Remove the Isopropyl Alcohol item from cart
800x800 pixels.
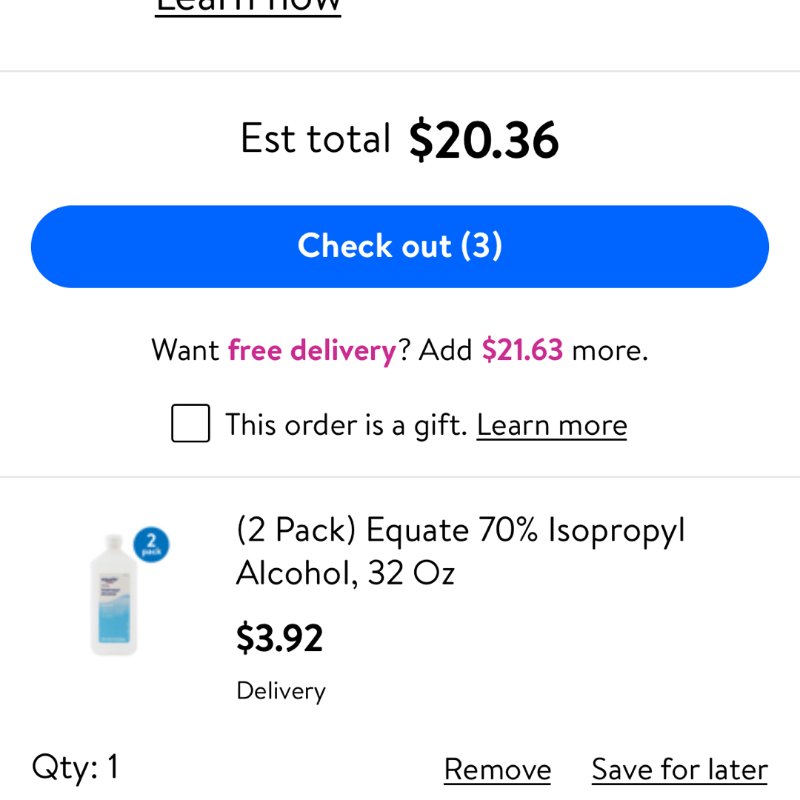tap(497, 769)
